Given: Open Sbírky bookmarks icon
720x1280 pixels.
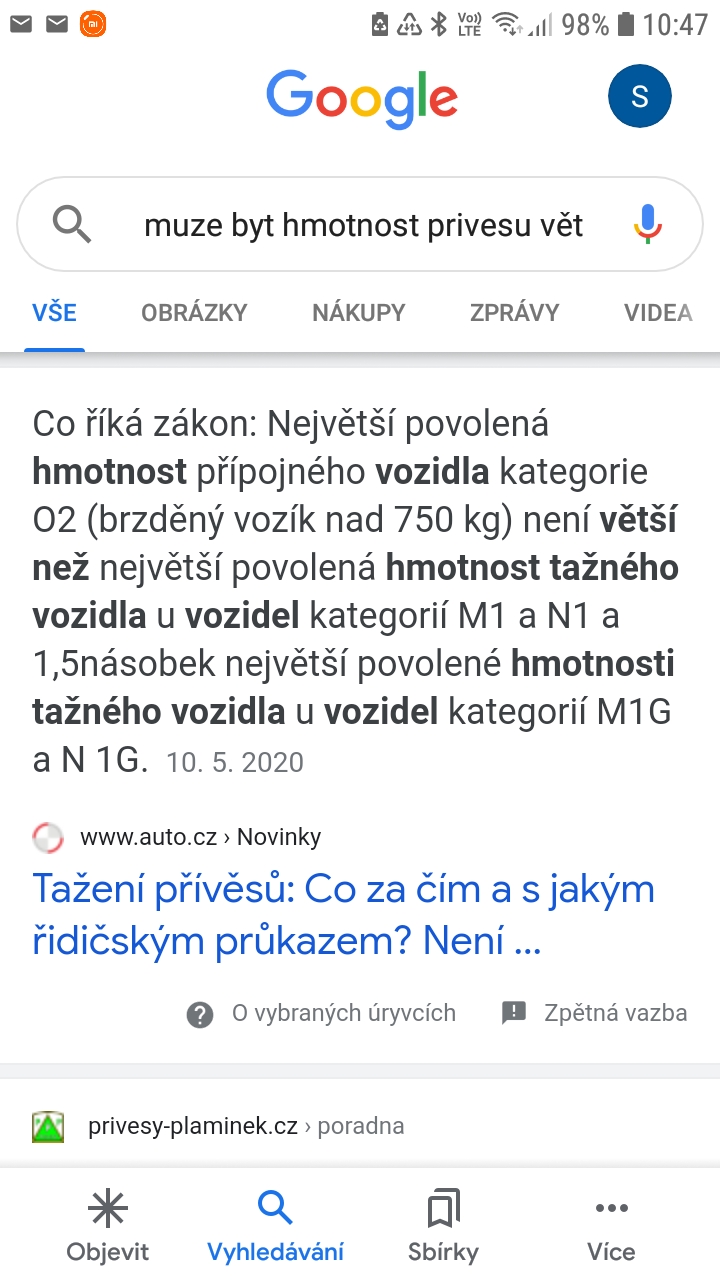Looking at the screenshot, I should pos(443,1209).
